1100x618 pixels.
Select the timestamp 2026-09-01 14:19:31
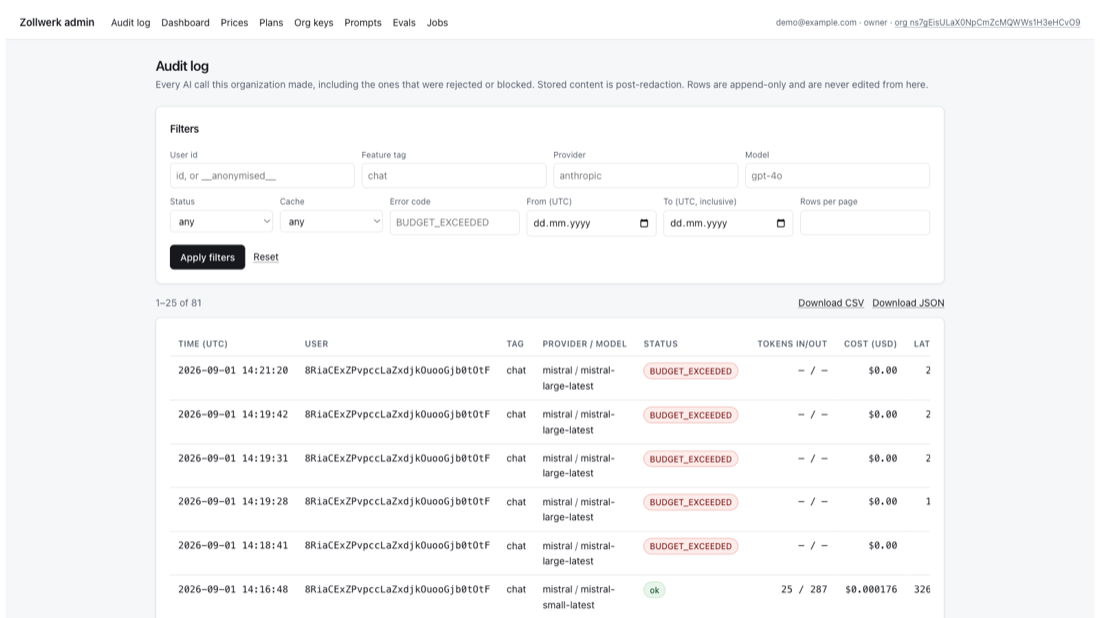233,458
